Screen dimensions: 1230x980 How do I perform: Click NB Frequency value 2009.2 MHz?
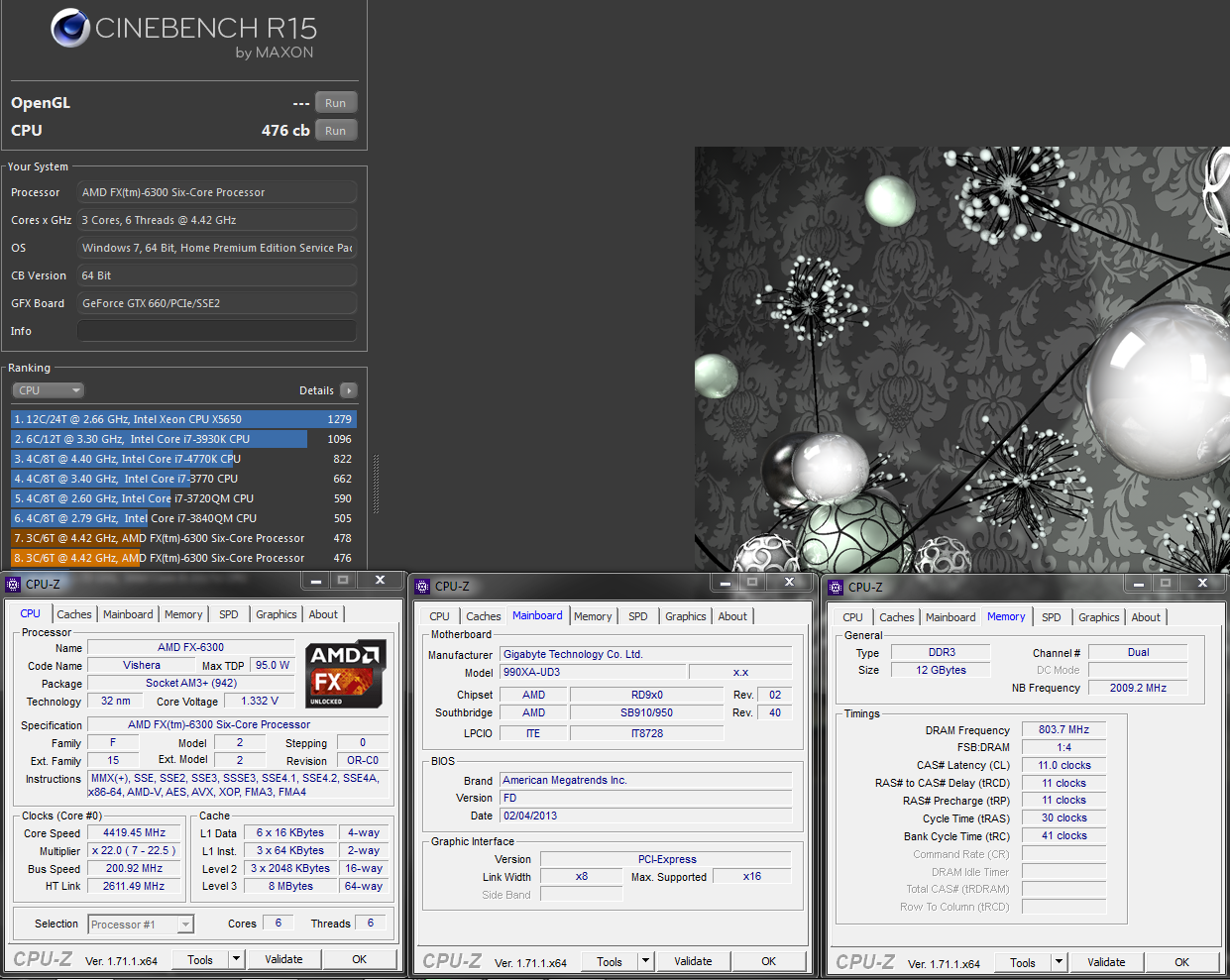pyautogui.click(x=1138, y=688)
